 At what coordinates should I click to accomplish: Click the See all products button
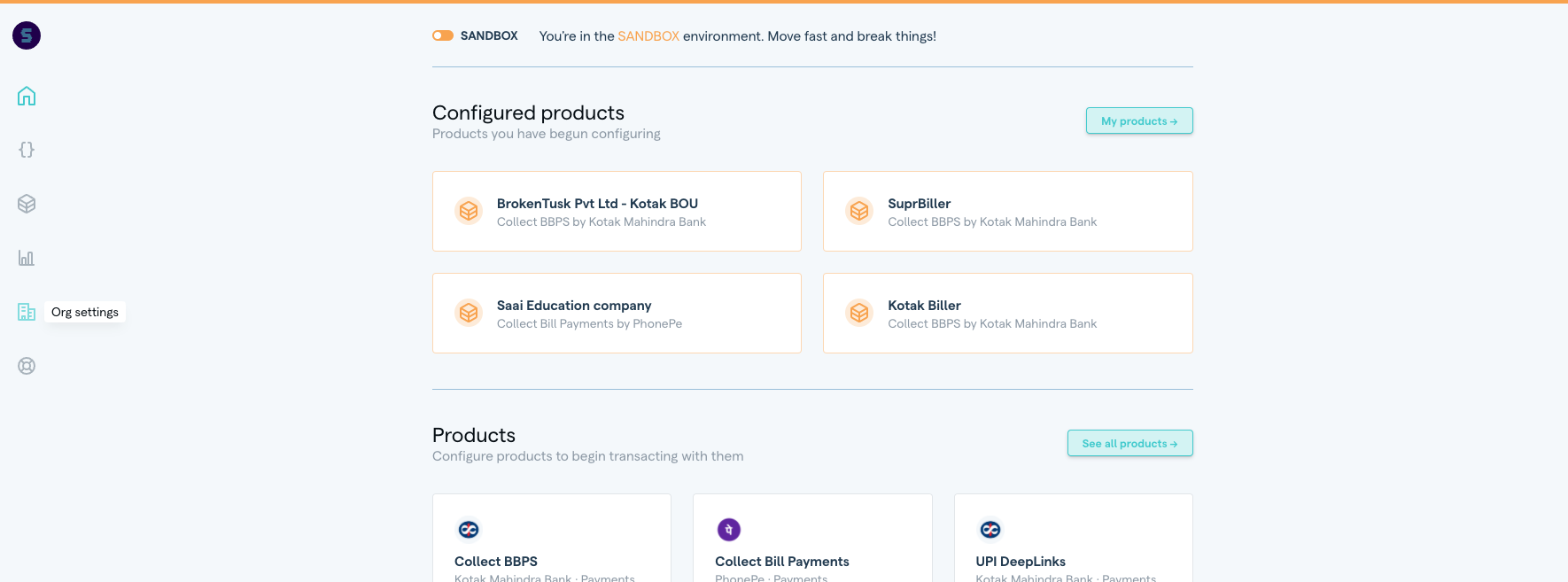pos(1129,443)
